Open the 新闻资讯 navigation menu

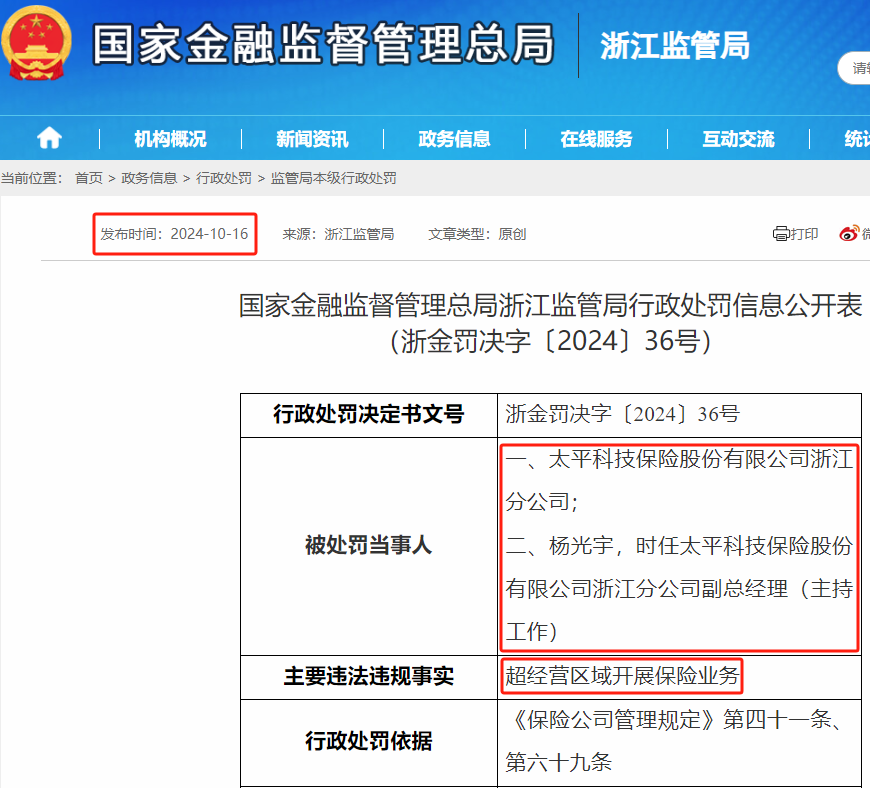(312, 139)
